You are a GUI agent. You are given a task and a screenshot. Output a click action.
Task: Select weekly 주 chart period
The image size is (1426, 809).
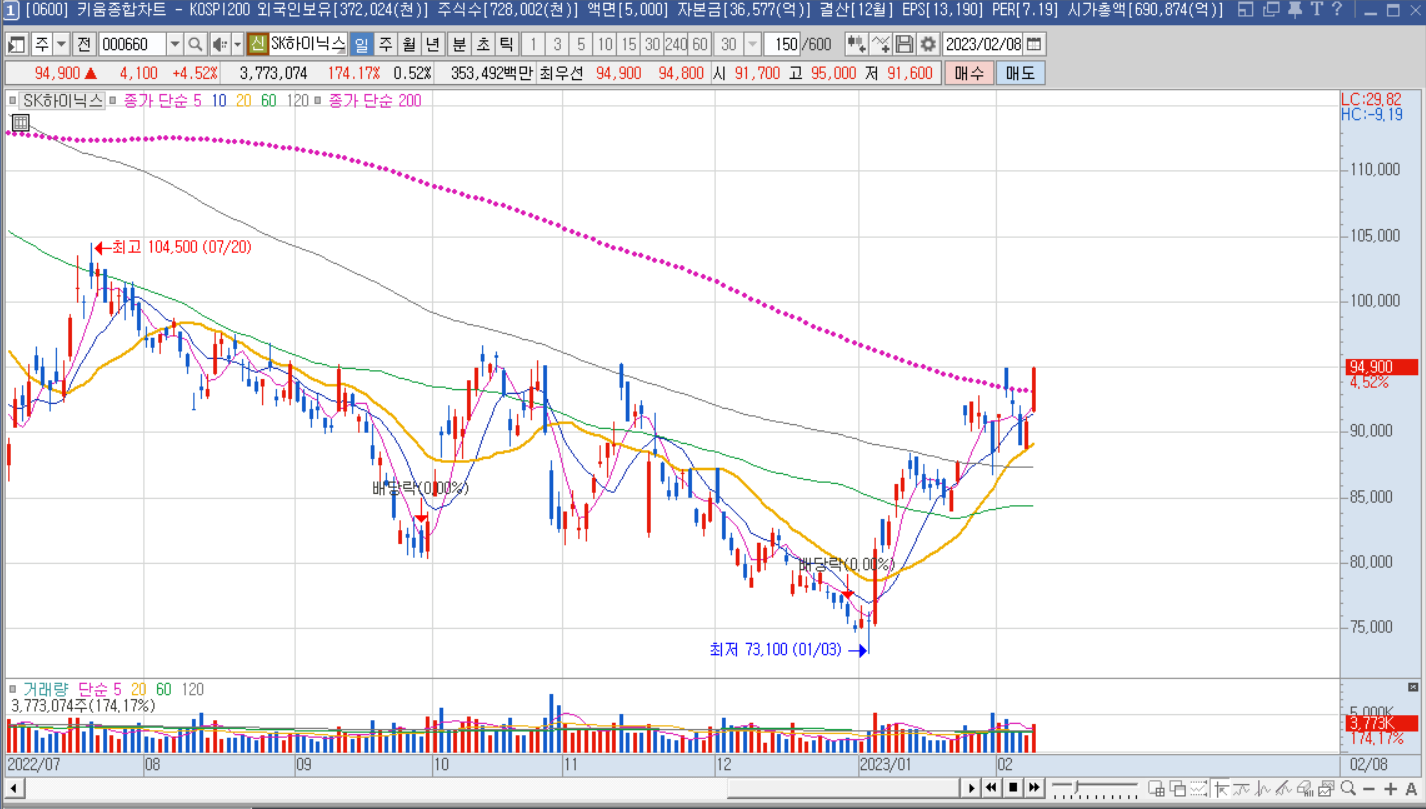tap(385, 44)
